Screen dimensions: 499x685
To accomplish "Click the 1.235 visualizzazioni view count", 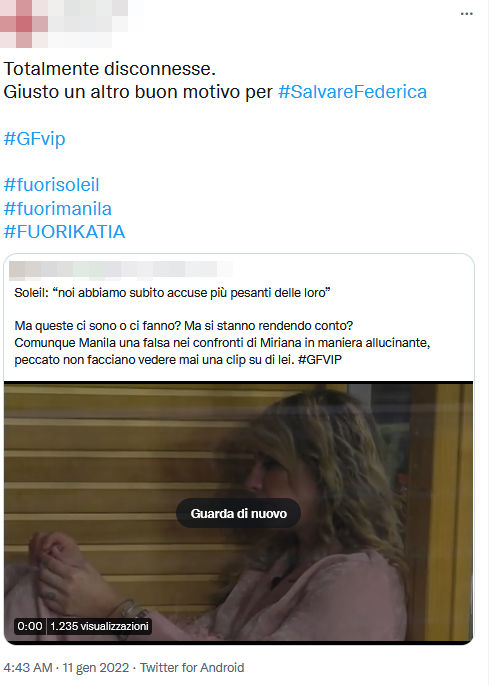I will click(x=99, y=626).
